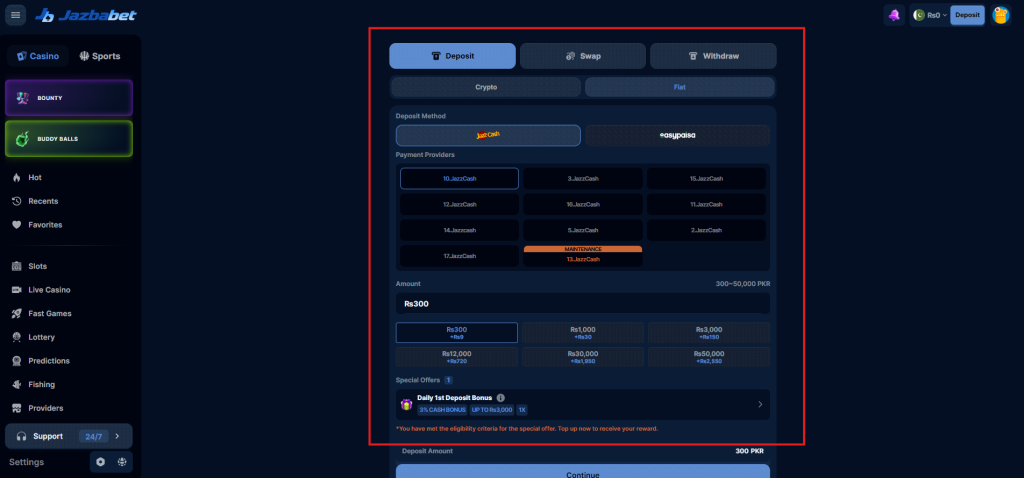Select payment provider 5.JazzCash
This screenshot has height=478, width=1024.
pos(583,230)
